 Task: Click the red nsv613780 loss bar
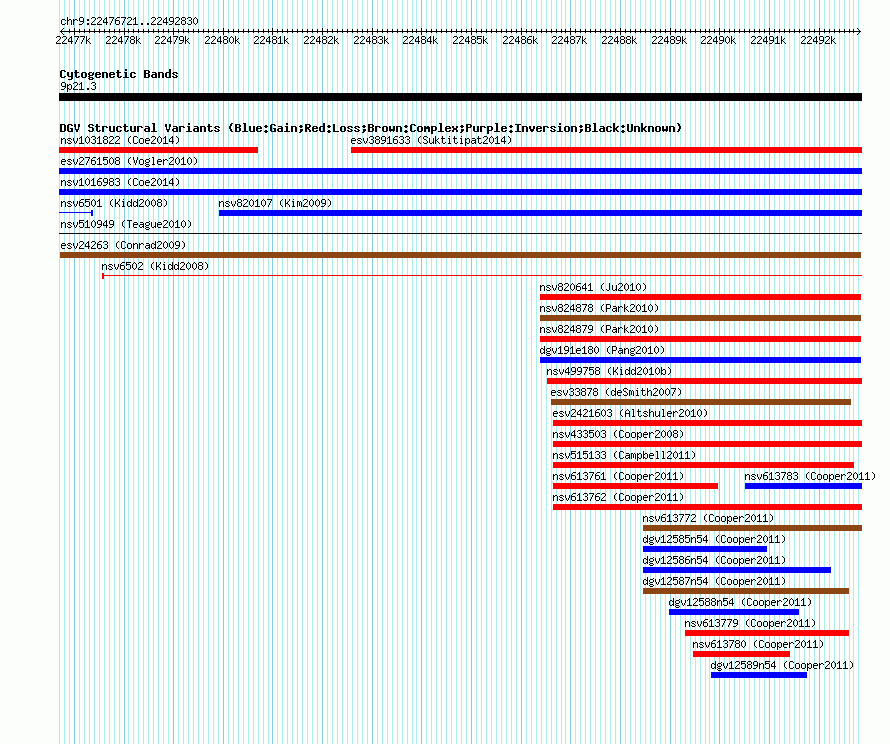tap(741, 654)
